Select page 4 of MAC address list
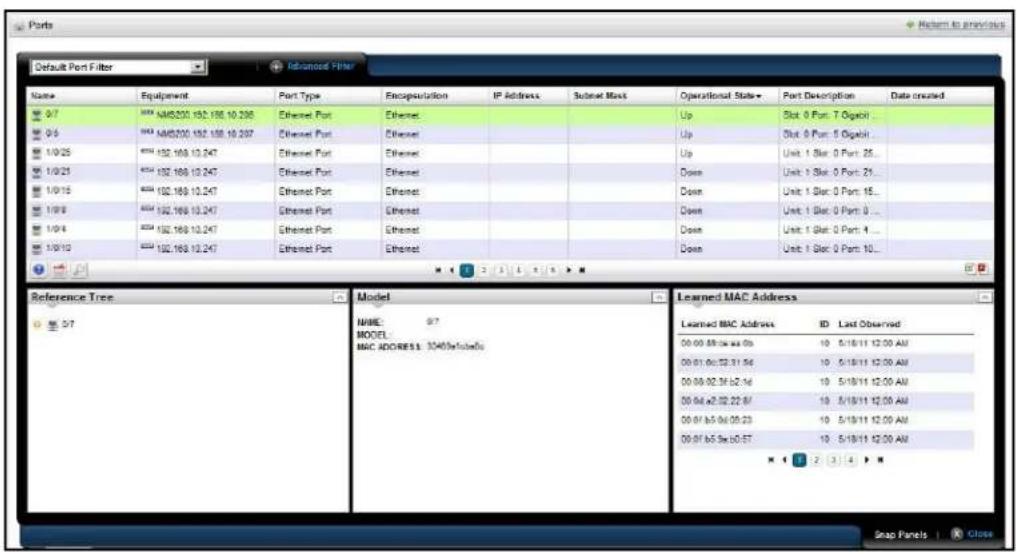The width and height of the screenshot is (1017, 554). 850,460
